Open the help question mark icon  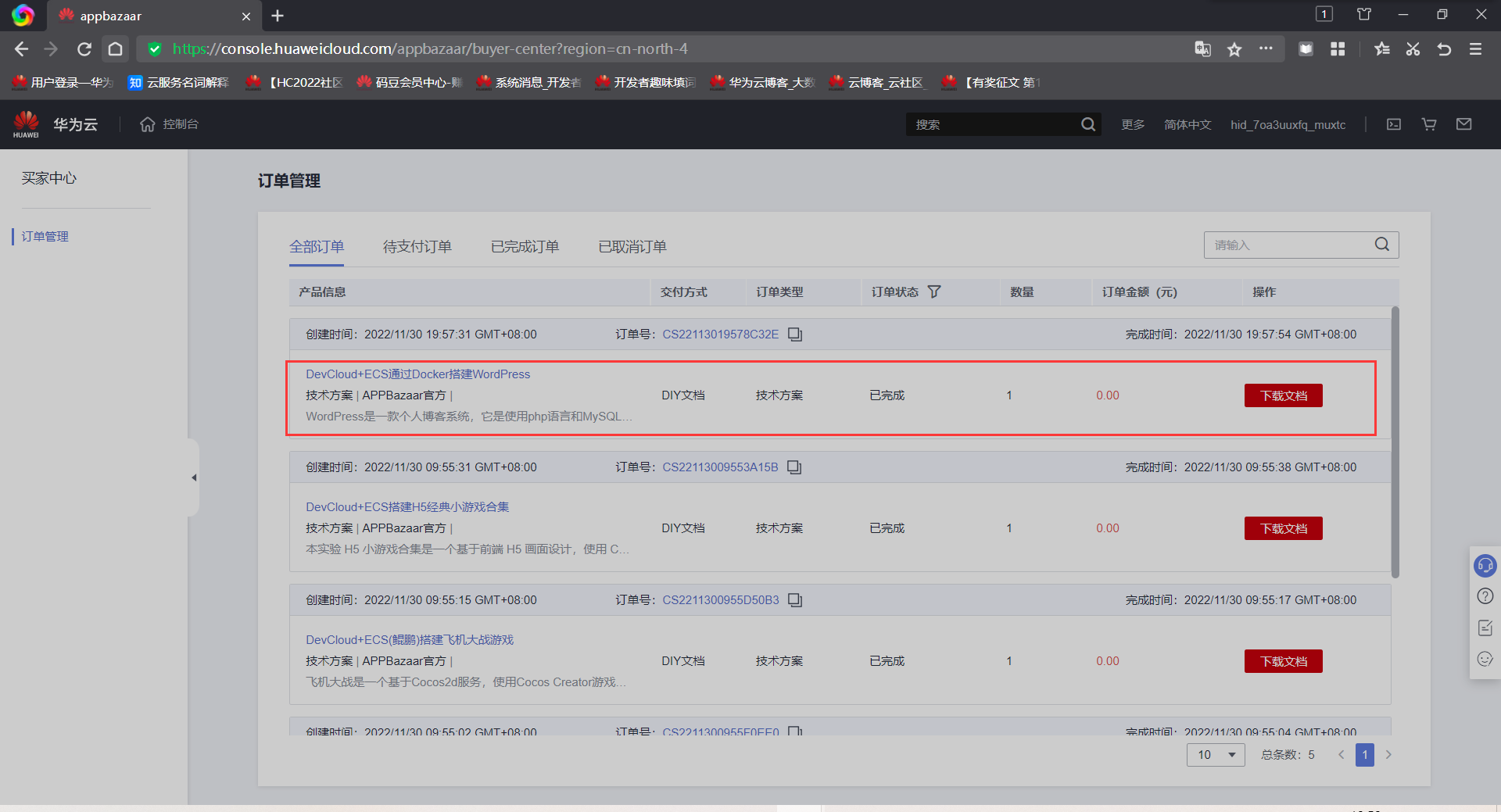click(x=1485, y=596)
